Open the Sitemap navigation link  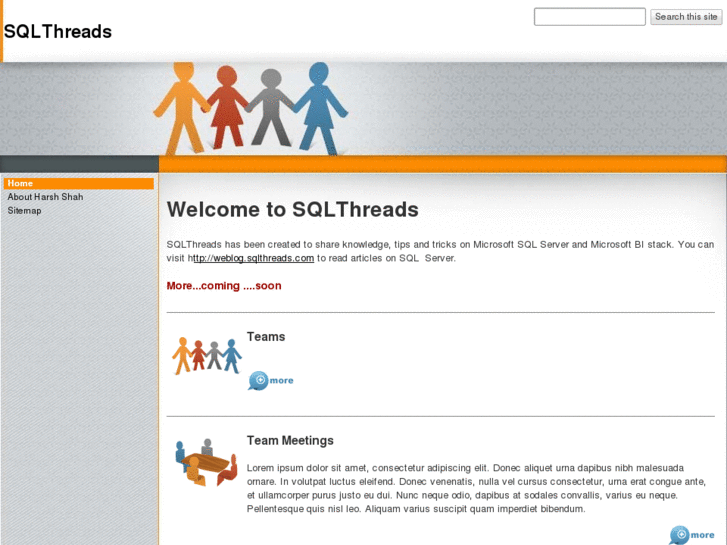(24, 211)
